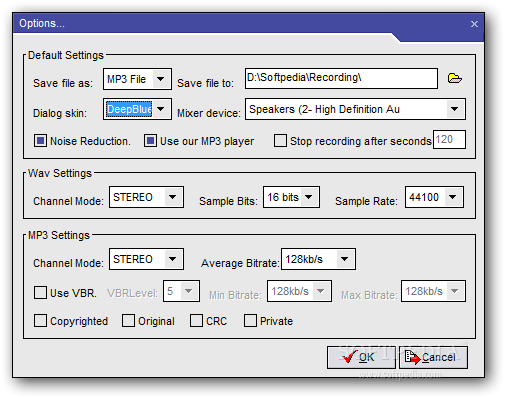Click the seconds field showing 120

tap(449, 139)
